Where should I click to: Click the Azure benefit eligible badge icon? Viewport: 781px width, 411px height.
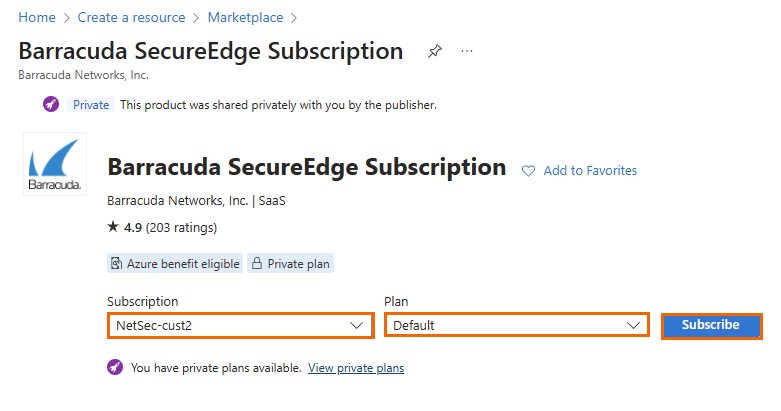(116, 263)
